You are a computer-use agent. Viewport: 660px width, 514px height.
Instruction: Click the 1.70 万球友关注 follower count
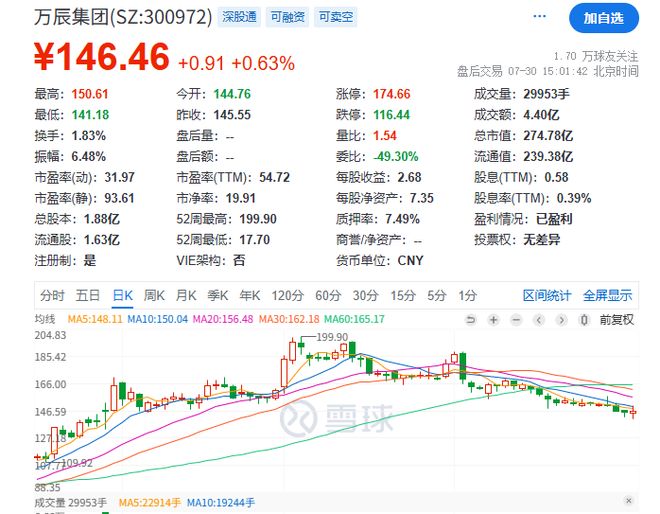596,56
